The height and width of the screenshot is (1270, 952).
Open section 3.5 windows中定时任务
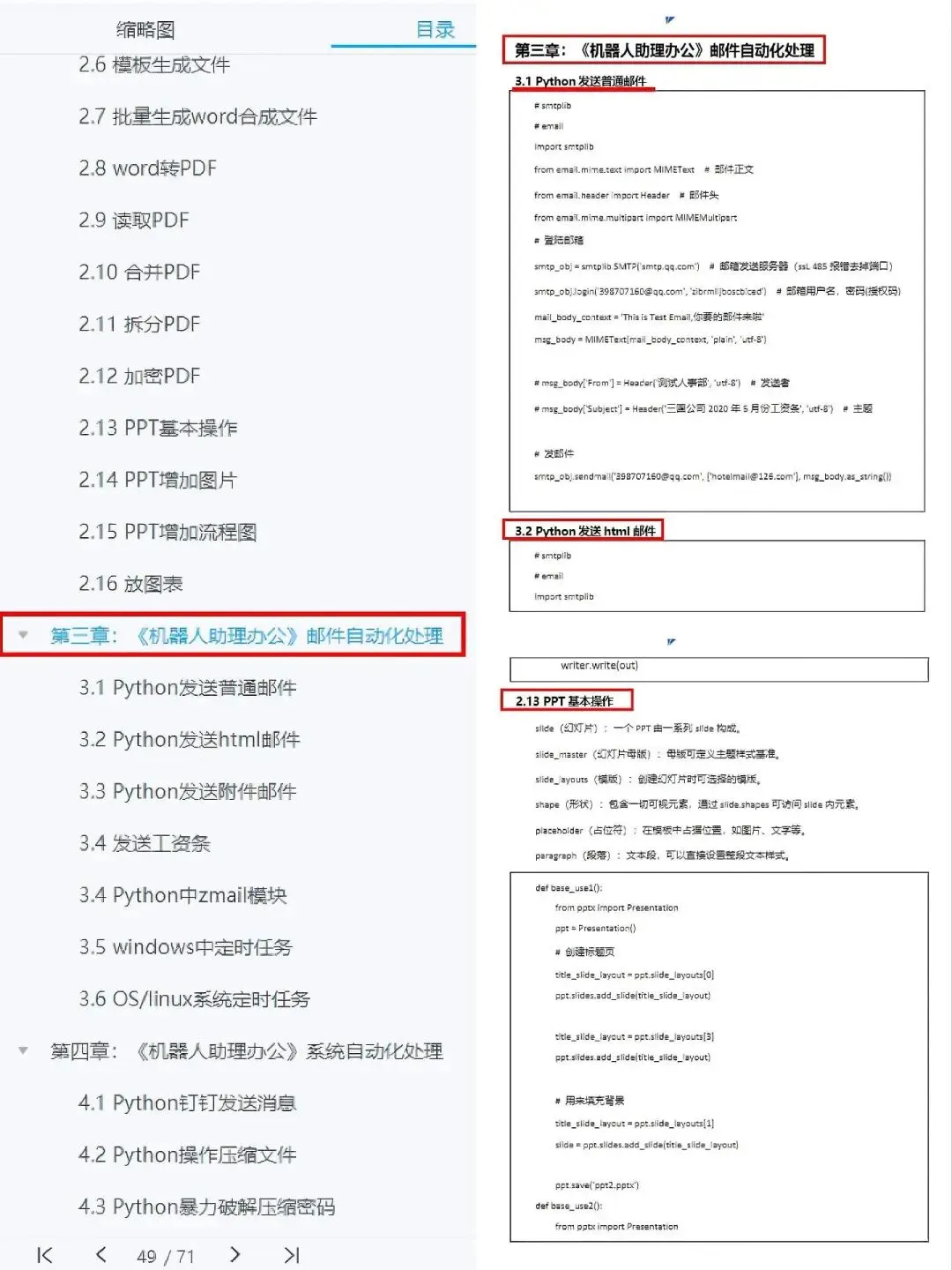pyautogui.click(x=185, y=947)
